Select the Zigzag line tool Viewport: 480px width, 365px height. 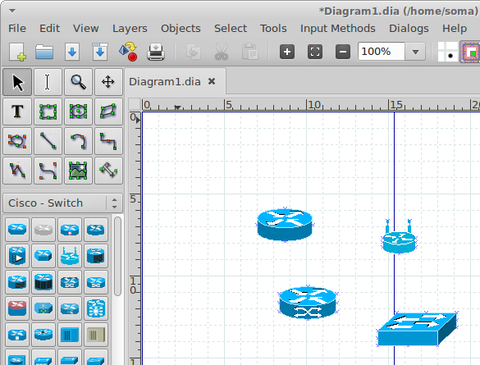click(108, 141)
